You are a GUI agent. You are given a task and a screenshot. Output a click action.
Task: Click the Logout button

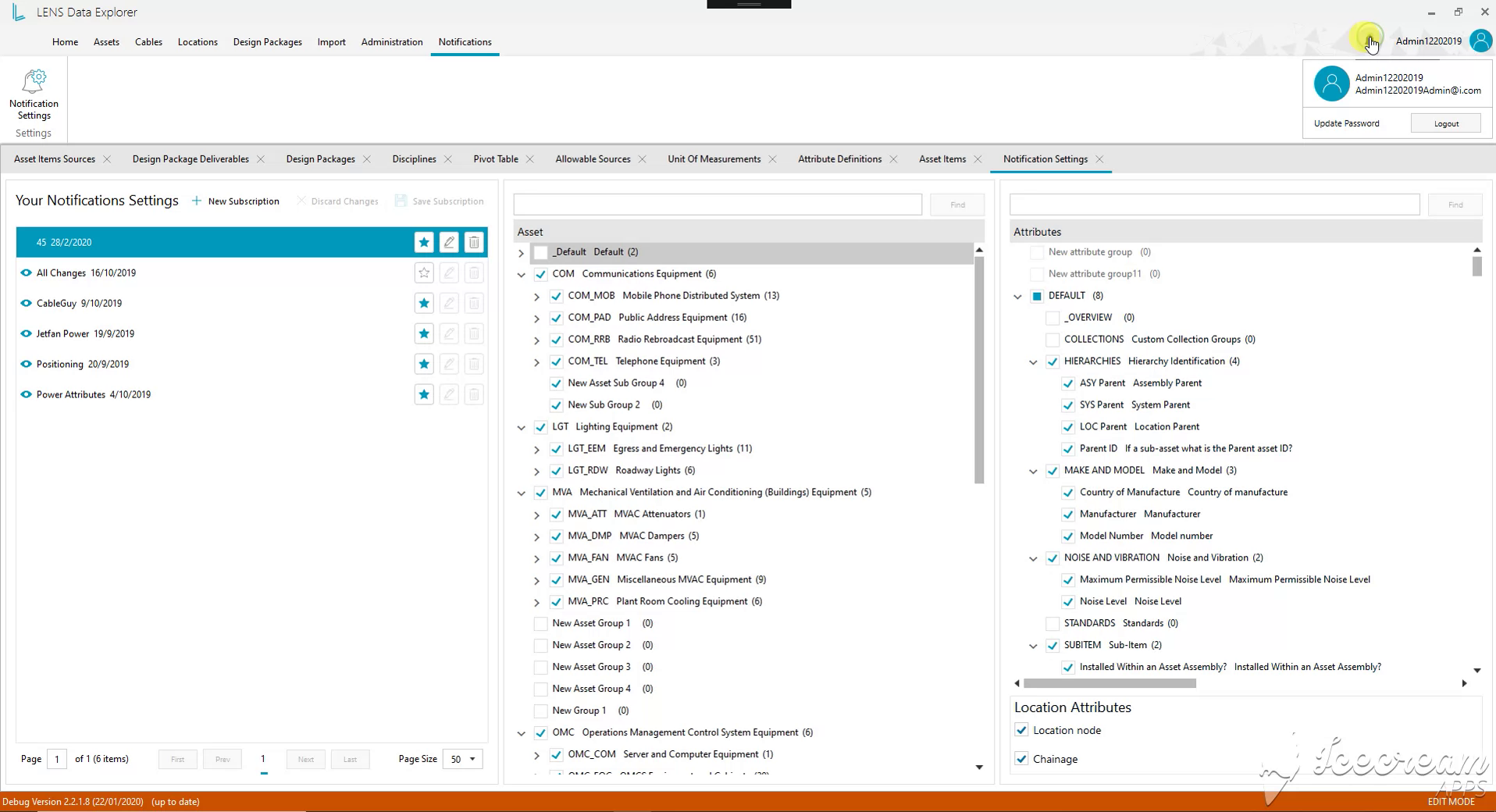[x=1446, y=123]
